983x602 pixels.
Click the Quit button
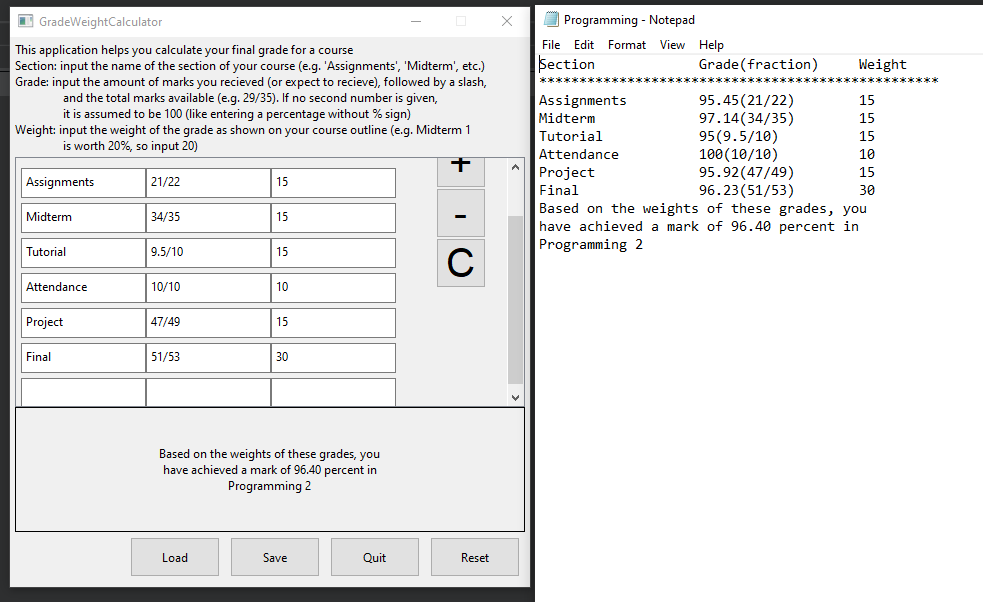pos(374,556)
